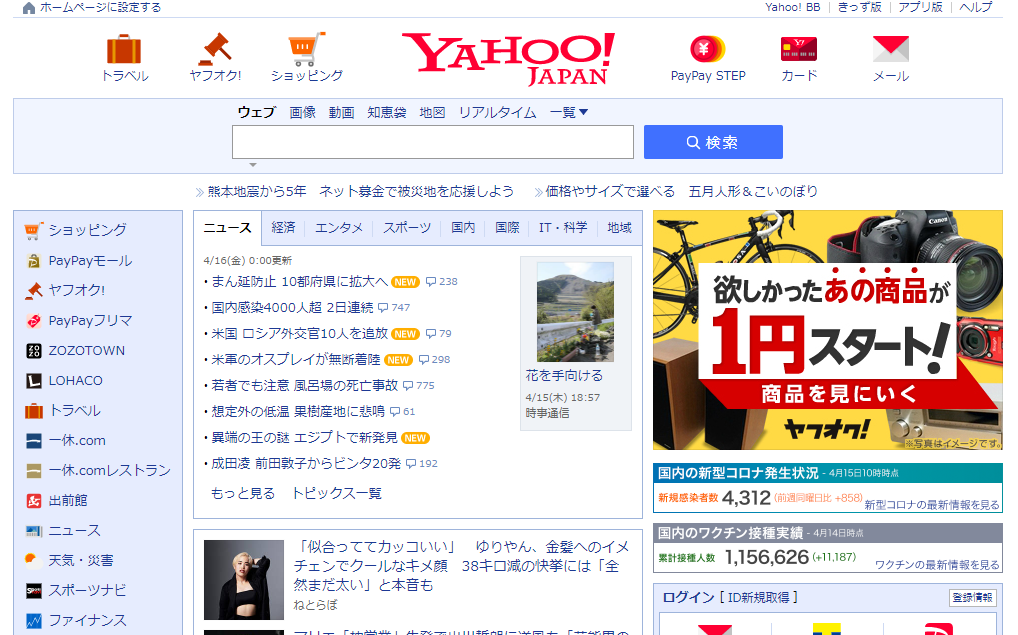Click the ヤフオク 1円スタート banner ad
The image size is (1018, 635).
827,330
